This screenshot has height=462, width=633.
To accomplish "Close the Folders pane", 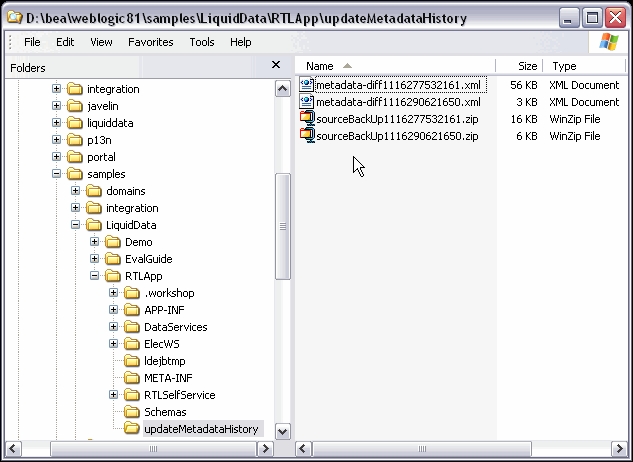I will (276, 65).
